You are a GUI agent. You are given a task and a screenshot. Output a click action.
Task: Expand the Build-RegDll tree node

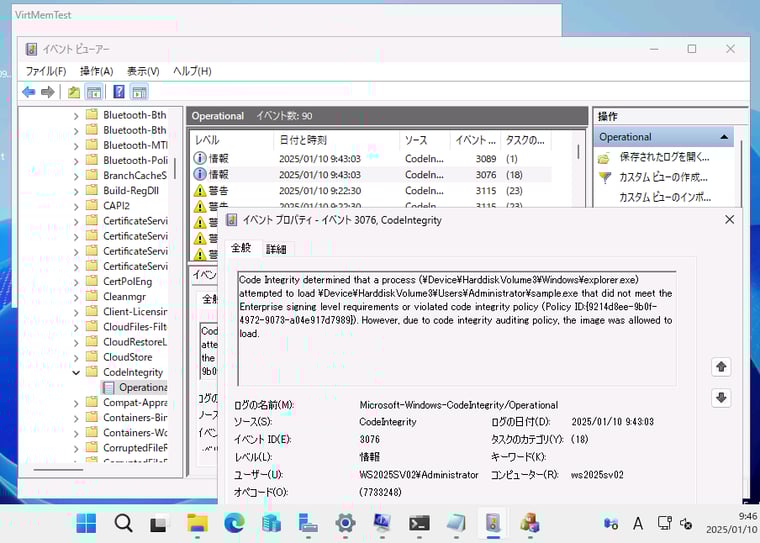point(76,191)
